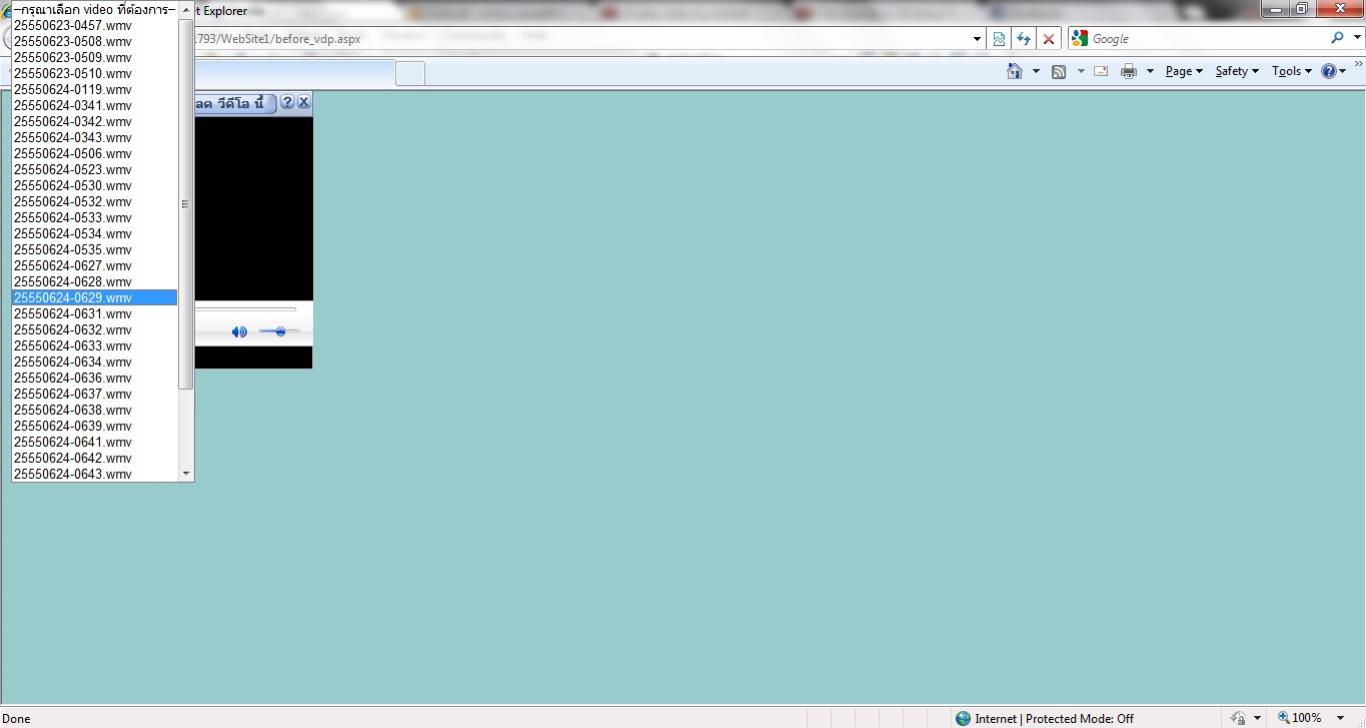Image resolution: width=1366 pixels, height=728 pixels.
Task: Select 25550623-0457.wmv from the list
Action: tap(95, 25)
